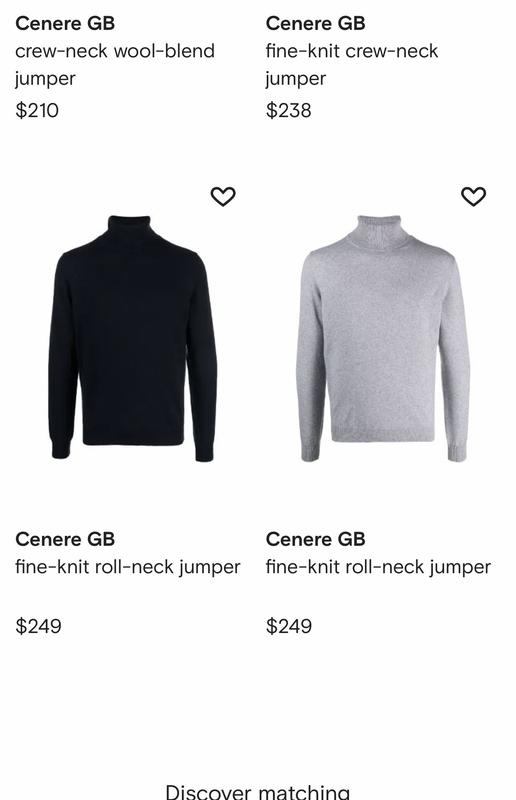Open fine-knit roll-neck jumper title under grey sweater
516x800 pixels.
click(x=378, y=567)
